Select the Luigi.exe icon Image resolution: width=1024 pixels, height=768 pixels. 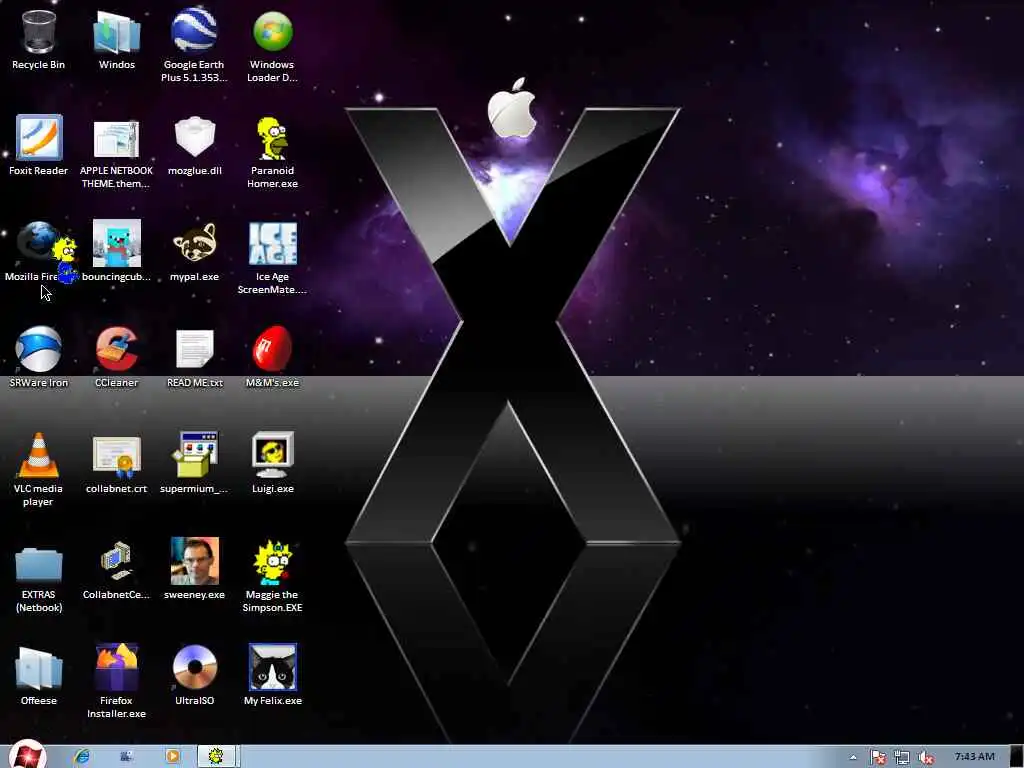(272, 455)
